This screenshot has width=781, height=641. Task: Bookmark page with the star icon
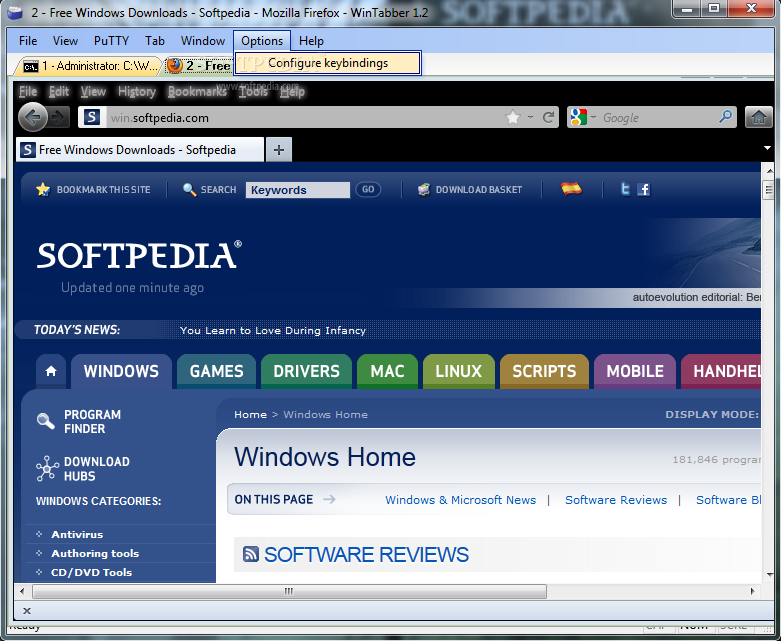click(x=513, y=118)
